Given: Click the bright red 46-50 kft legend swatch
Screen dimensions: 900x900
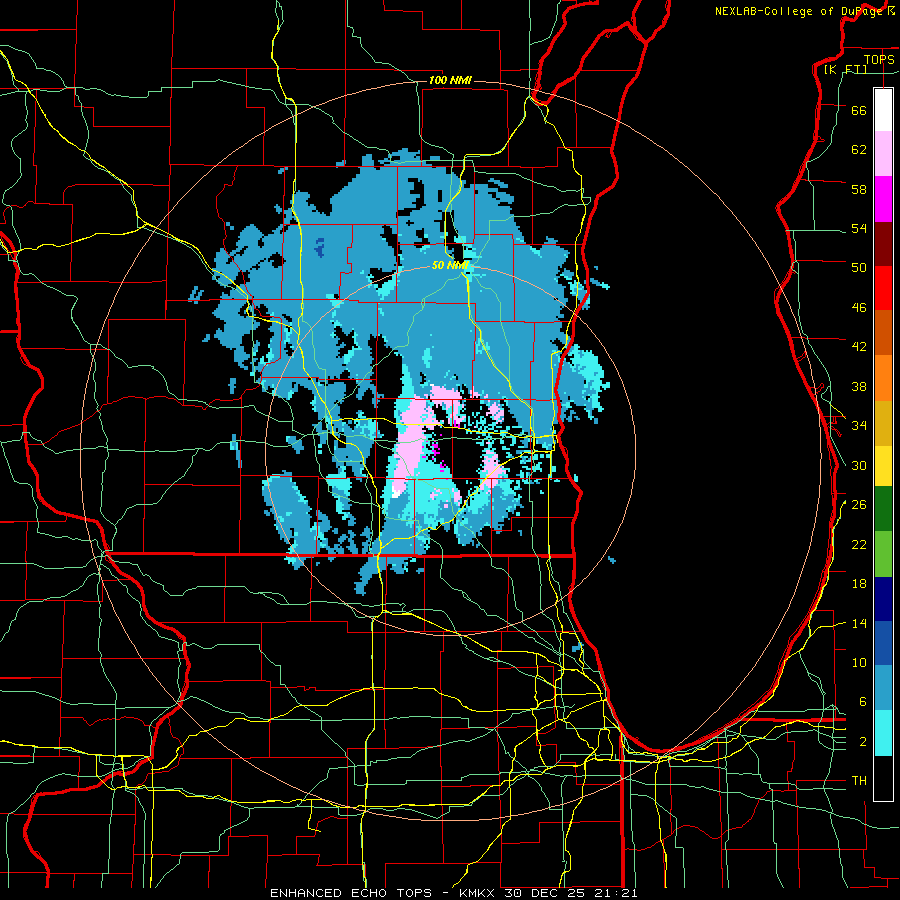Looking at the screenshot, I should coord(883,288).
